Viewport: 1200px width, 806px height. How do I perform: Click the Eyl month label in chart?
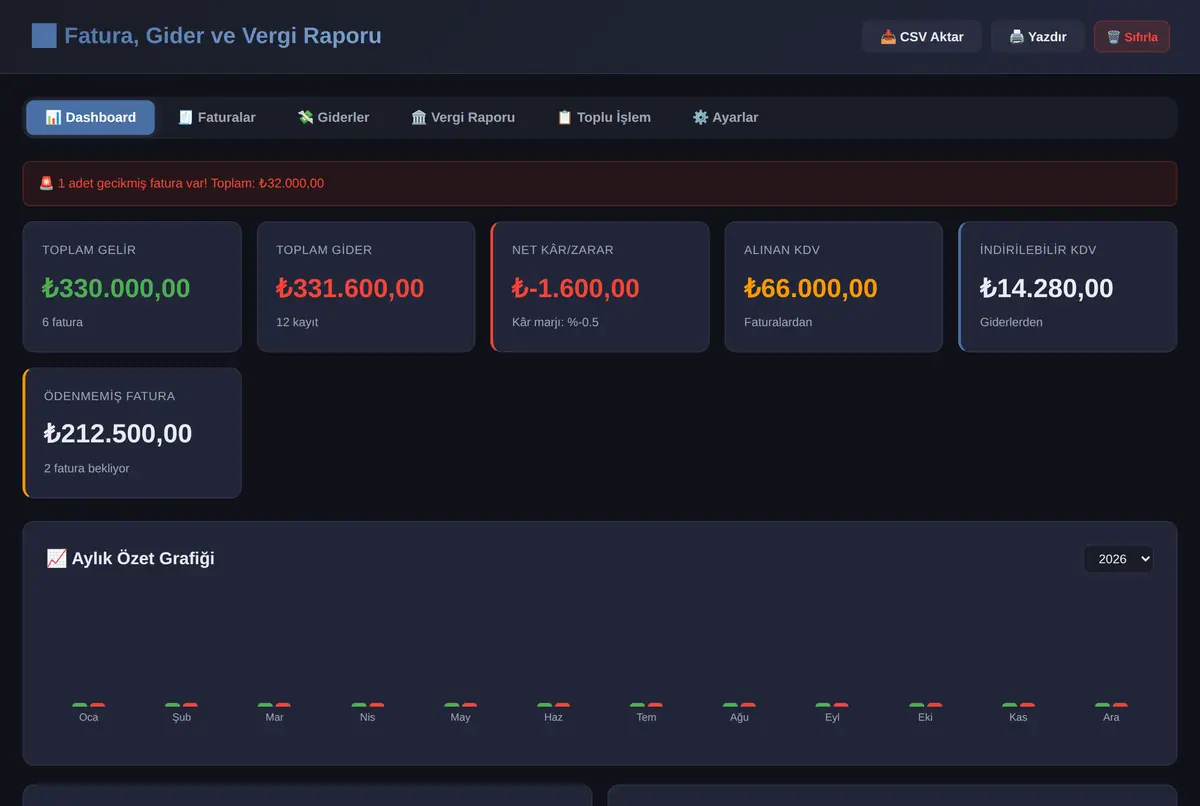[832, 717]
